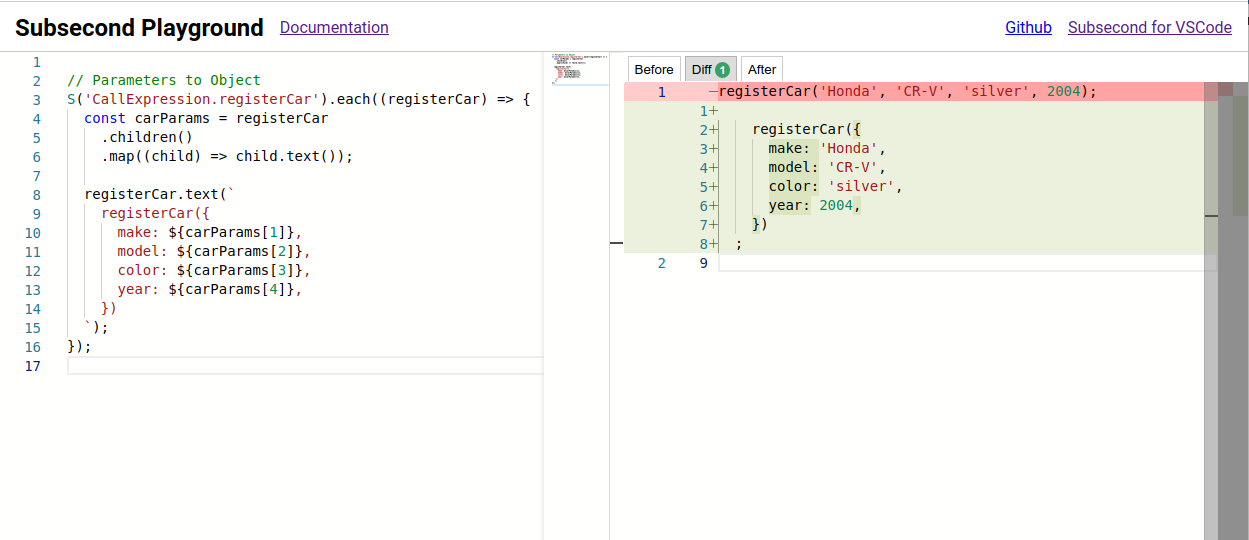Click the green change count badge on Diff
The width and height of the screenshot is (1249, 540).
722,70
